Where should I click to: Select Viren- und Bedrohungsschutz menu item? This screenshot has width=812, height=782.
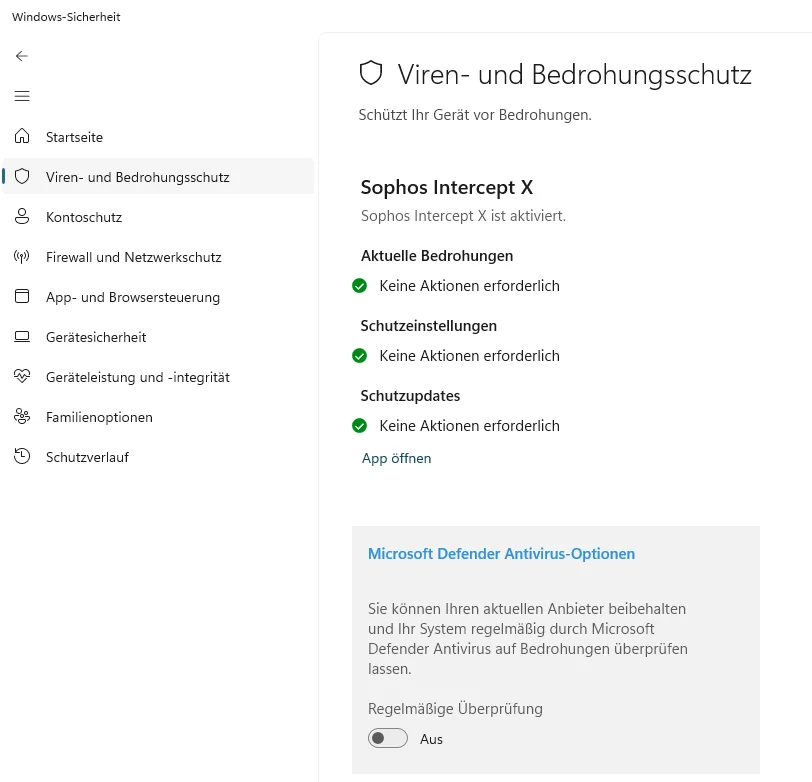(158, 177)
